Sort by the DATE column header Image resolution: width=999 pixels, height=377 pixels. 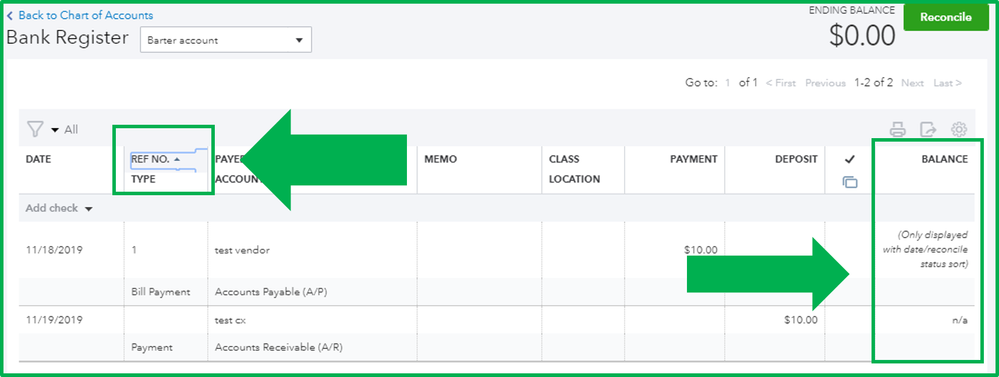(x=38, y=159)
